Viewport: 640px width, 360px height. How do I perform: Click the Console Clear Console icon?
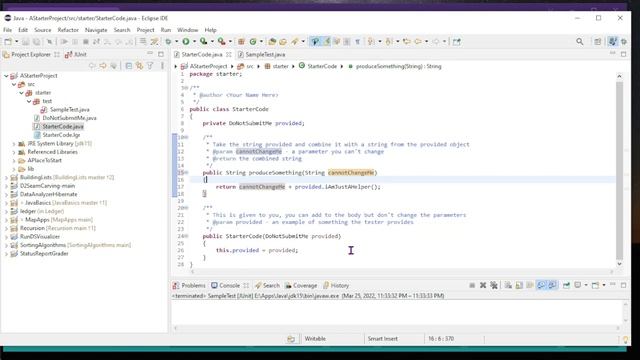[x=508, y=285]
